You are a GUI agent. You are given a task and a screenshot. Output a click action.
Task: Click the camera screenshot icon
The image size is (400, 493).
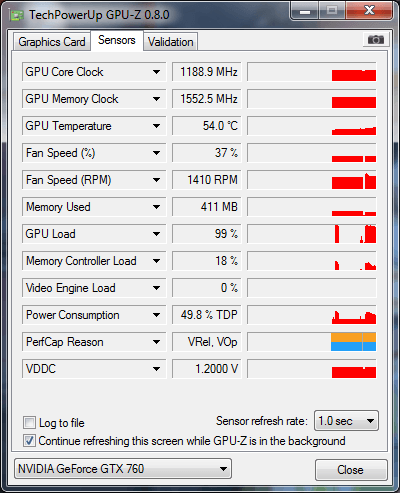(376, 40)
